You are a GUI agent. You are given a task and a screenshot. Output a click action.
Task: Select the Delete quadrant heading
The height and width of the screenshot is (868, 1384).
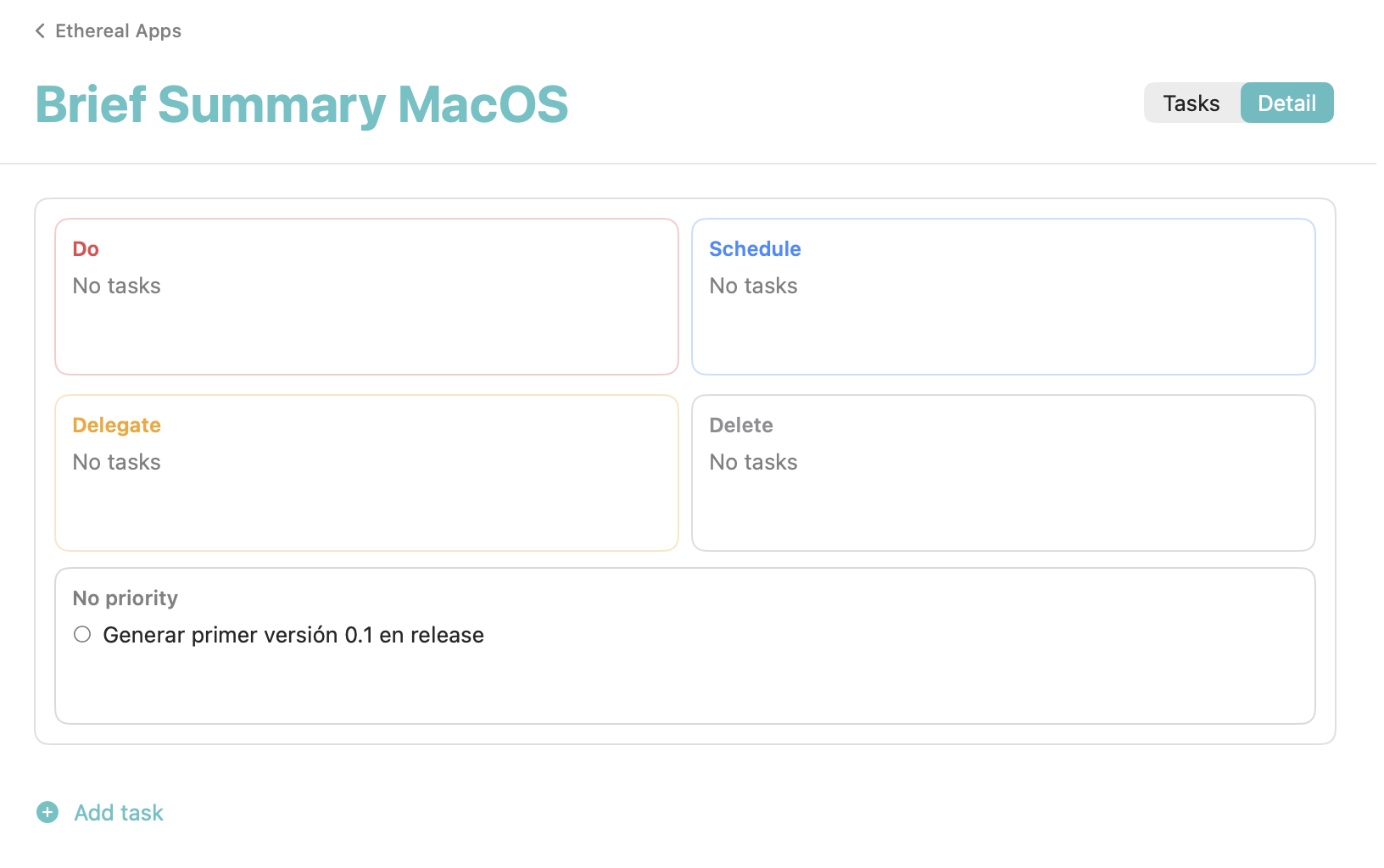click(x=741, y=426)
